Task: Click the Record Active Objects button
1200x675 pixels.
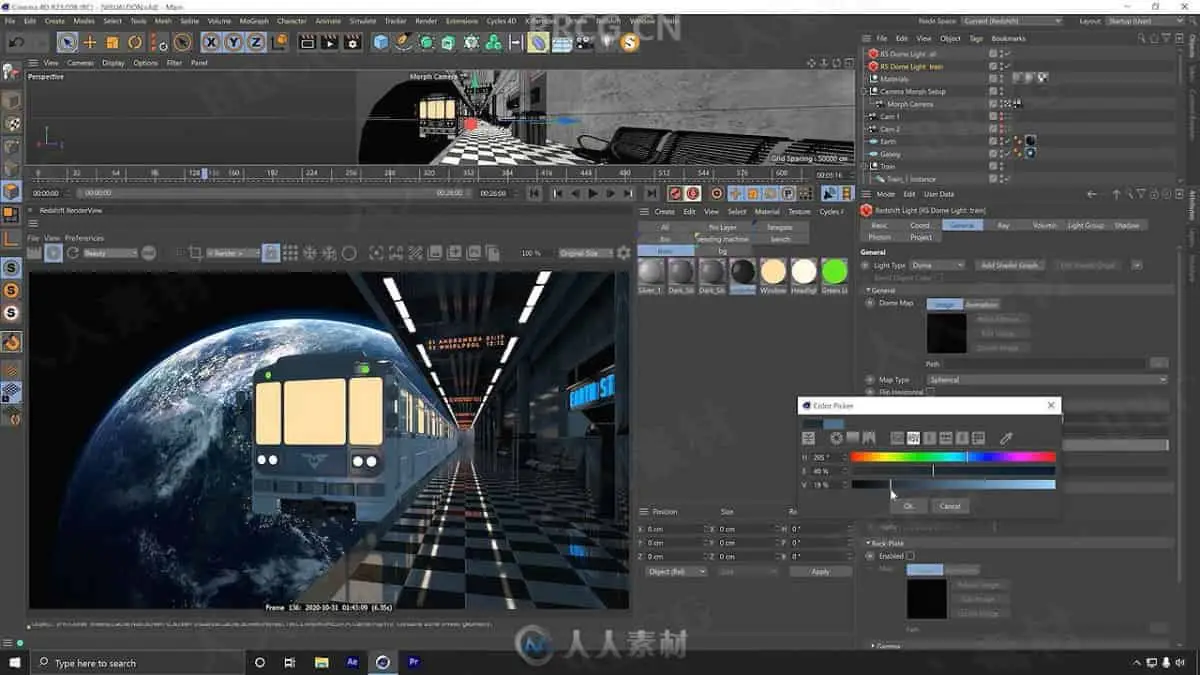Action: tap(675, 193)
